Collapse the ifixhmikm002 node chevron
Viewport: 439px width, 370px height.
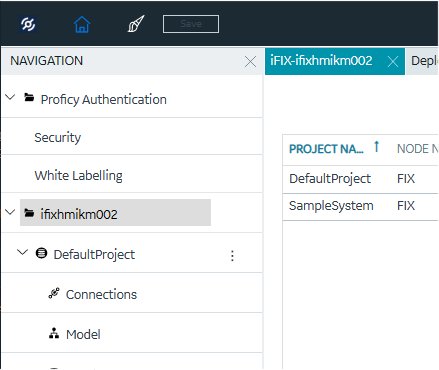coord(11,212)
